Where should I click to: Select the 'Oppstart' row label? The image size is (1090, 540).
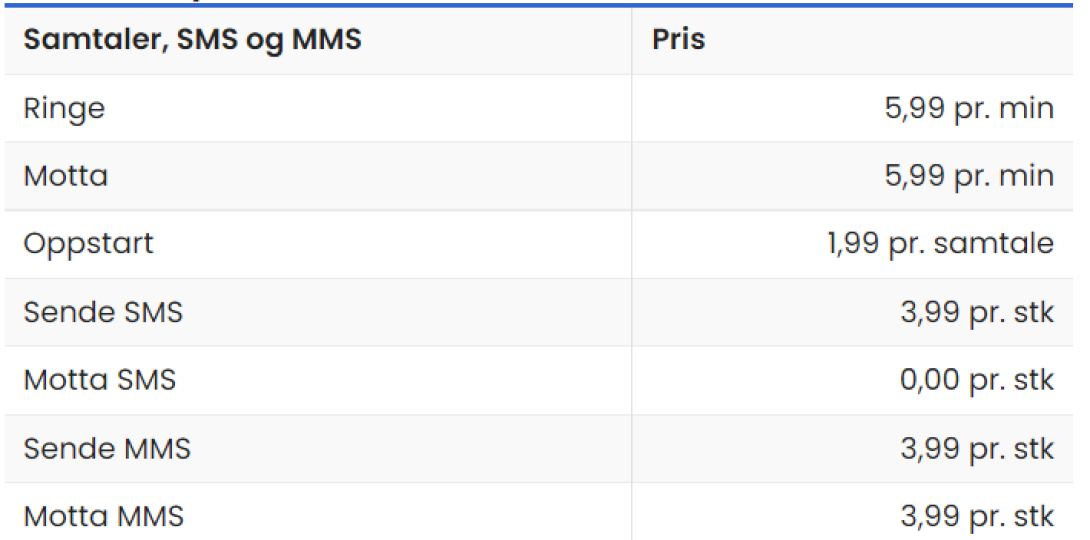(x=88, y=245)
